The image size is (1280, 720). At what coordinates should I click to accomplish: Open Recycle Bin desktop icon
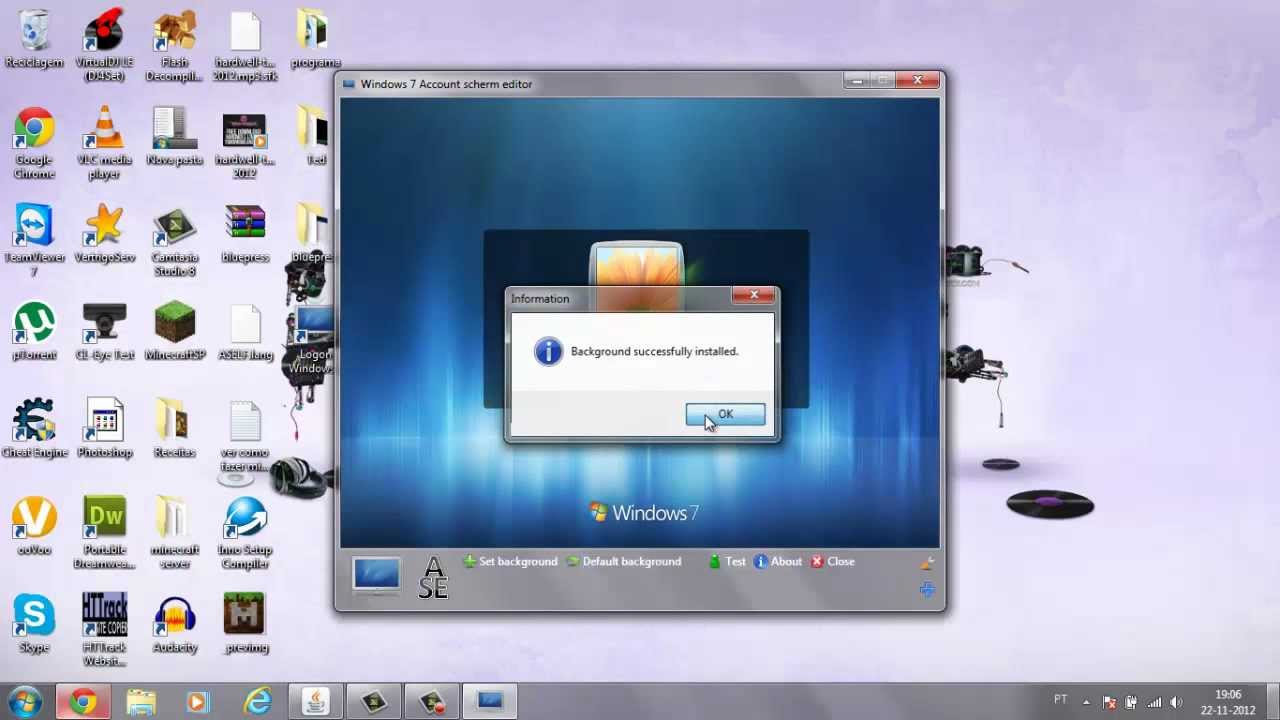coord(34,40)
